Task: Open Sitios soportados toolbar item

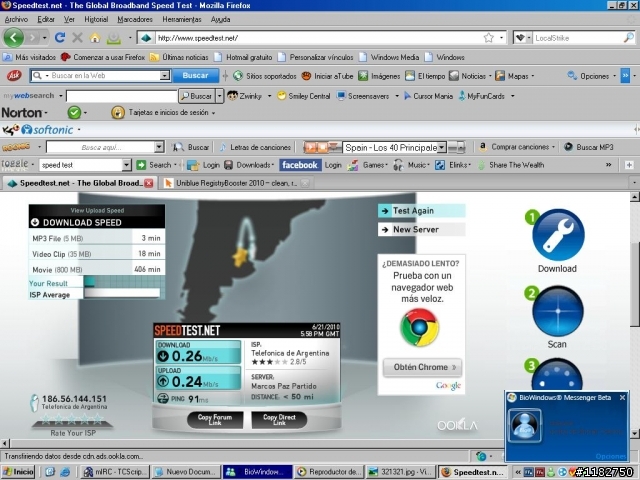Action: (x=264, y=76)
